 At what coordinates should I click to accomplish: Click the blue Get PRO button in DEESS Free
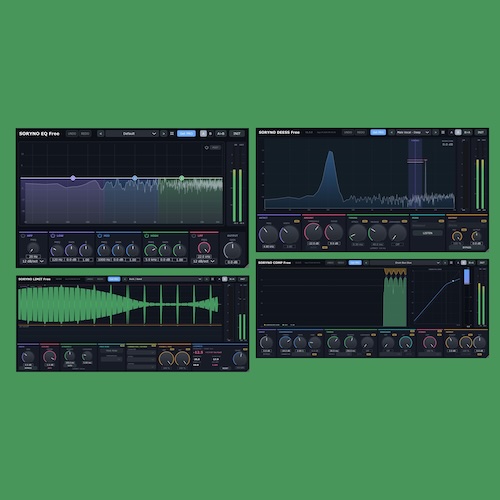(x=378, y=132)
